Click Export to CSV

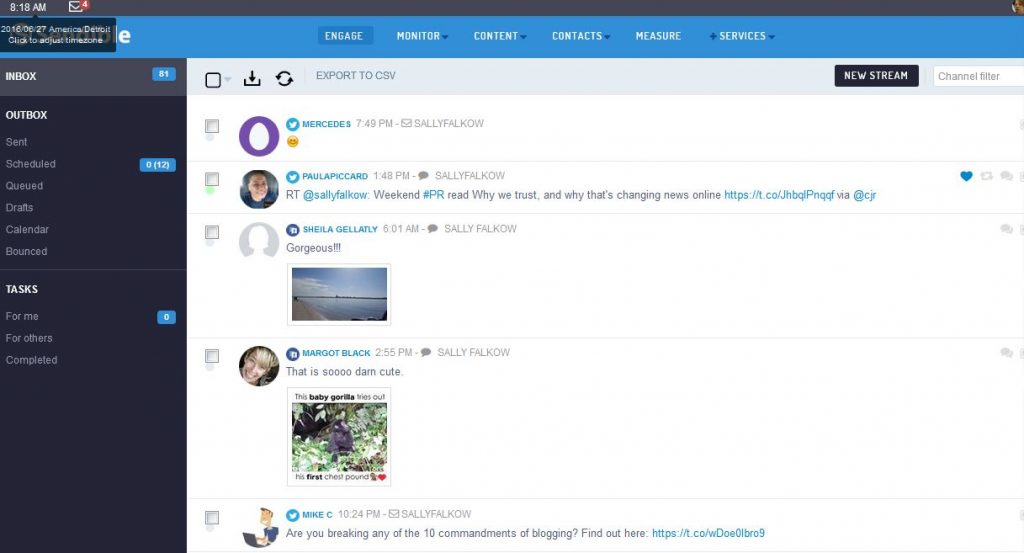tap(356, 76)
